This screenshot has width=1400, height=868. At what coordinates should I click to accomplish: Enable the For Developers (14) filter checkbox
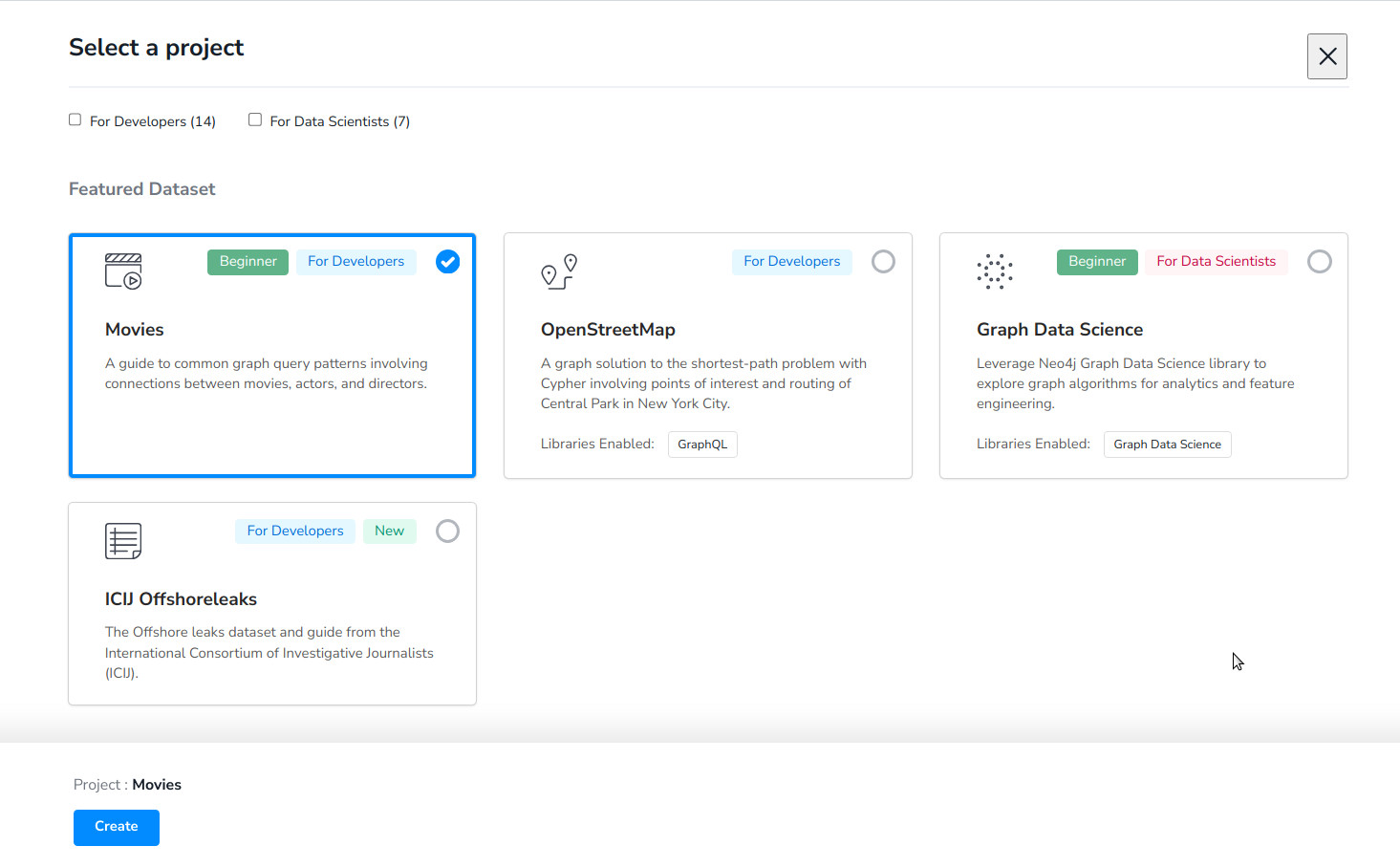[75, 119]
